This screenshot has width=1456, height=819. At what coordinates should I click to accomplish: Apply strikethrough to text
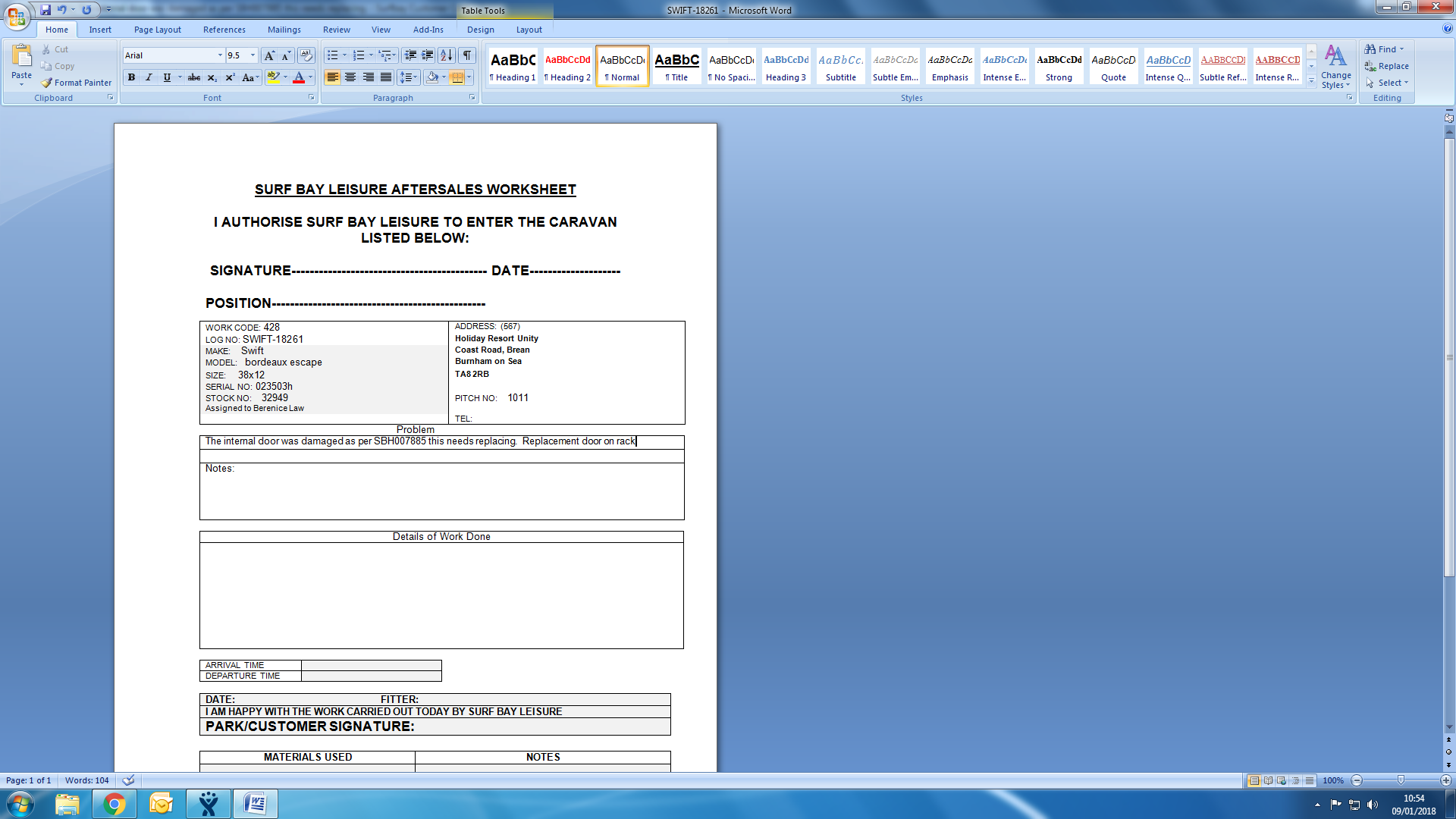(x=194, y=77)
